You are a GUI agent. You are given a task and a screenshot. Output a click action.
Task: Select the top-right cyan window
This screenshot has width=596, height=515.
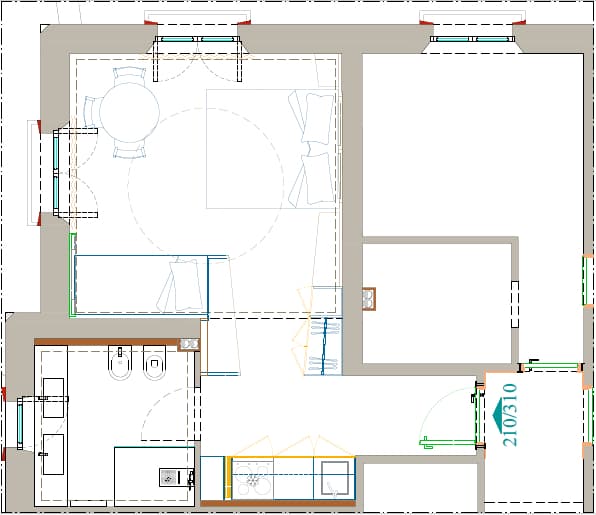tap(472, 39)
